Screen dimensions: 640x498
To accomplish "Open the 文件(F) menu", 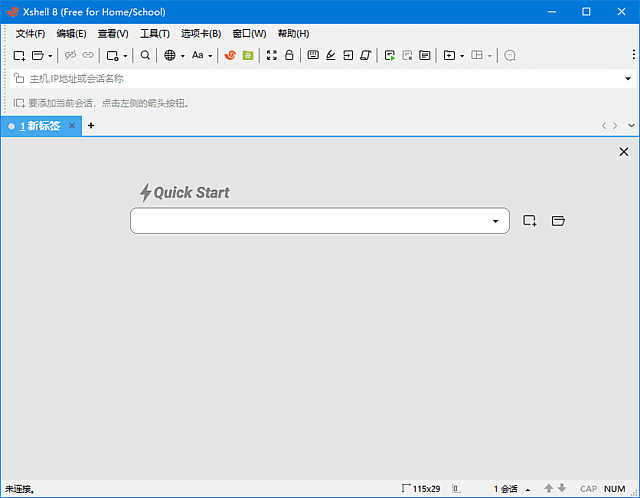I will [x=30, y=34].
